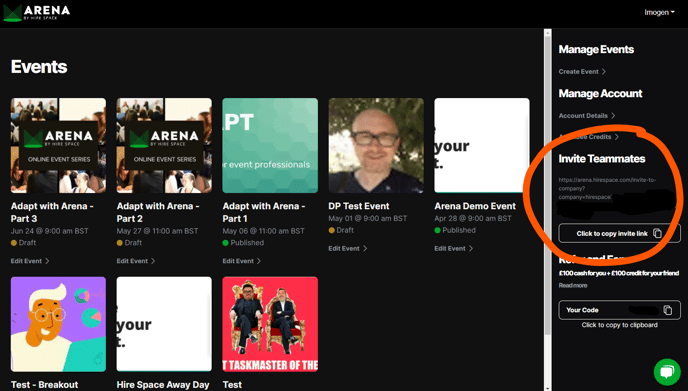
Task: Click the scrollbar down arrow
Action: tap(547, 388)
